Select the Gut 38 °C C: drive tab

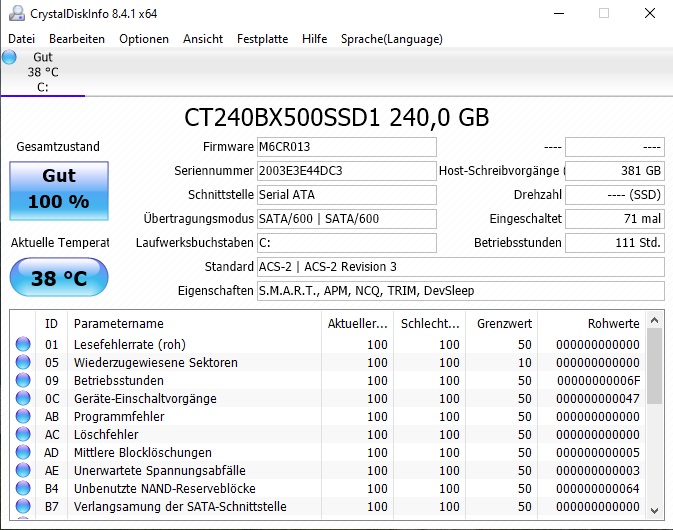coord(43,72)
